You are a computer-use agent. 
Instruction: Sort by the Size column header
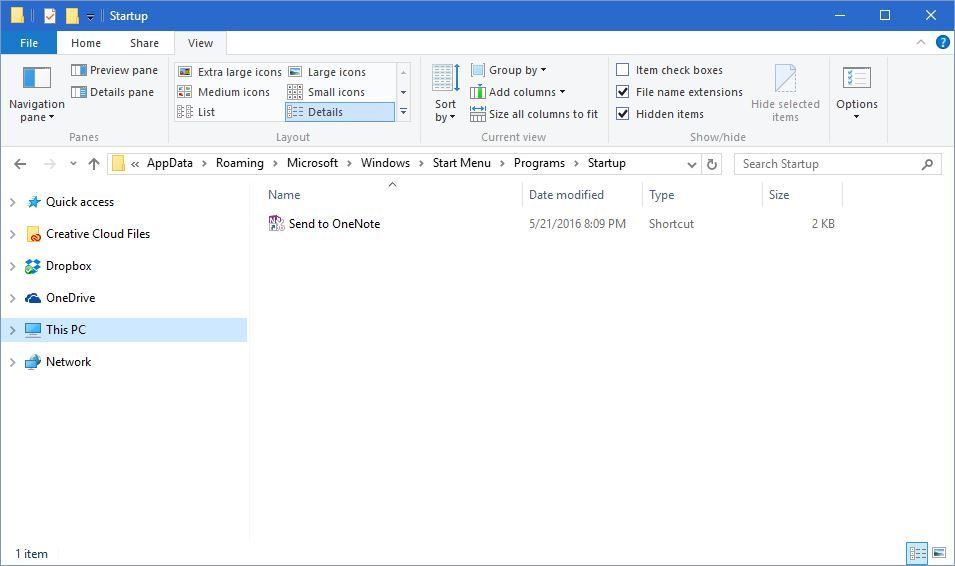pos(802,195)
